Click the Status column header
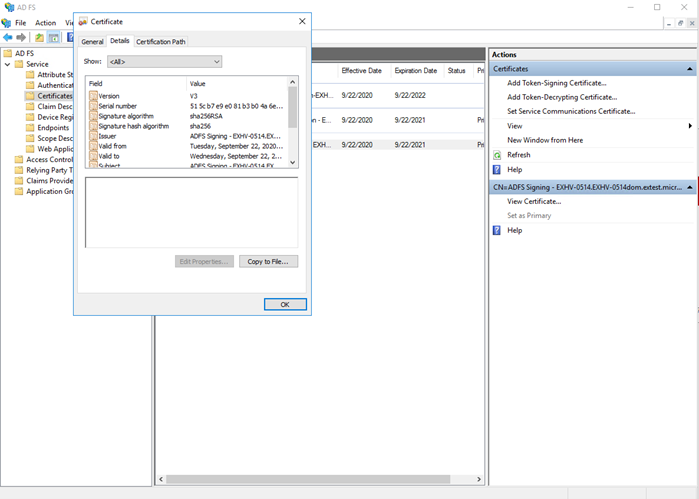The height and width of the screenshot is (499, 699). point(458,70)
